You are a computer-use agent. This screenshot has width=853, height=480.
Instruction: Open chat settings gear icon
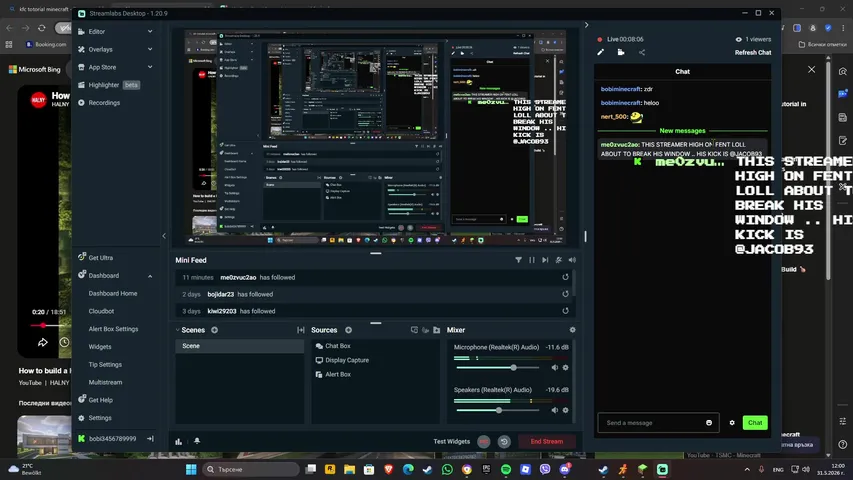pyautogui.click(x=732, y=423)
